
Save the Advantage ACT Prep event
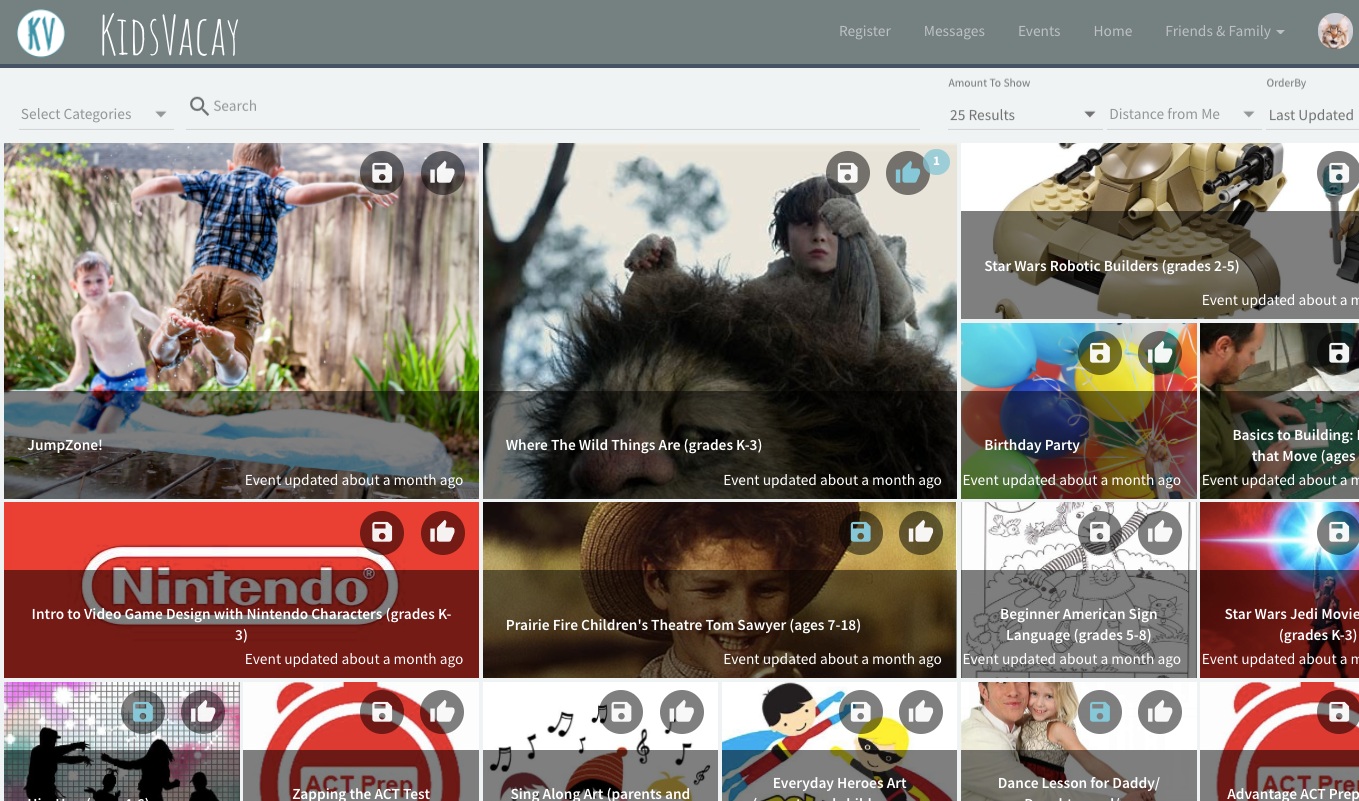(1338, 712)
